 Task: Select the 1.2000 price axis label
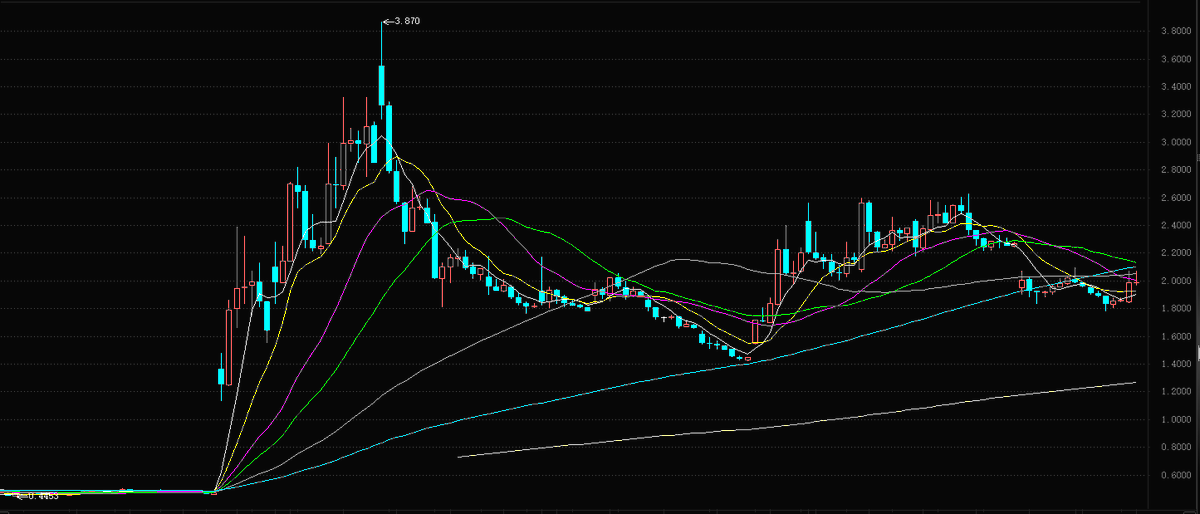pyautogui.click(x=1175, y=392)
